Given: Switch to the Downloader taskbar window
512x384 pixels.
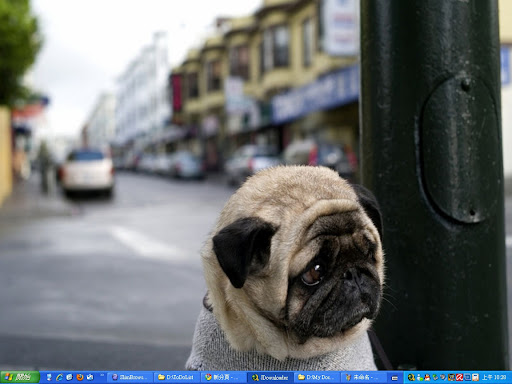Looking at the screenshot, I should 270,377.
